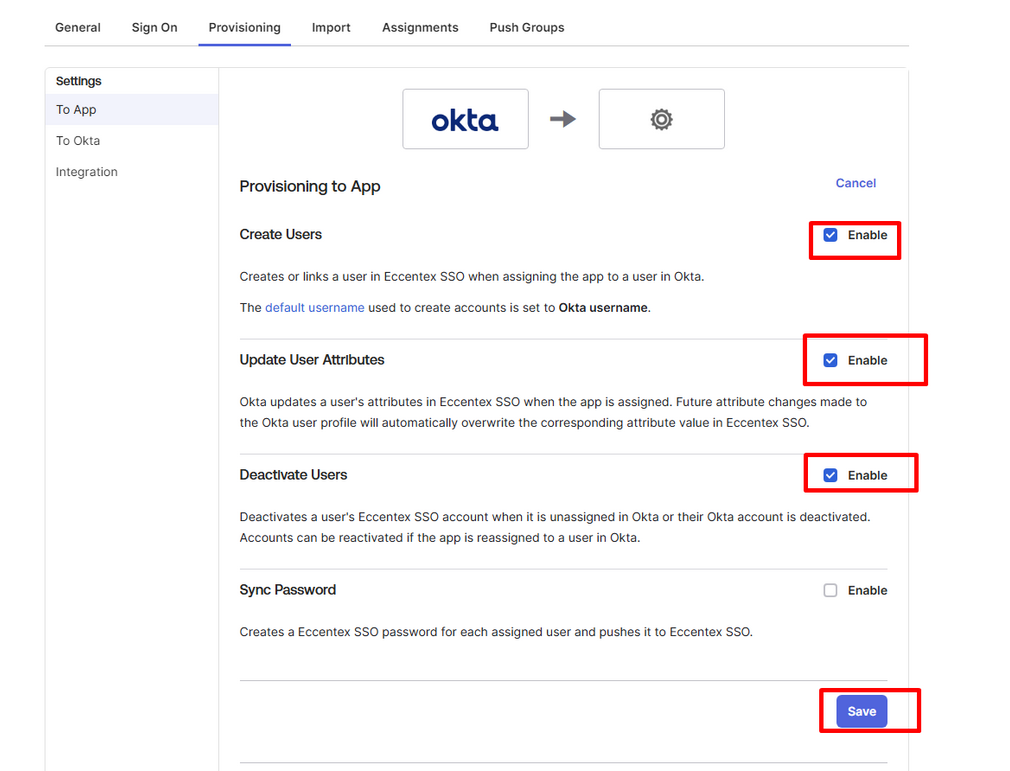Enable the Sync Password checkbox

[x=830, y=590]
